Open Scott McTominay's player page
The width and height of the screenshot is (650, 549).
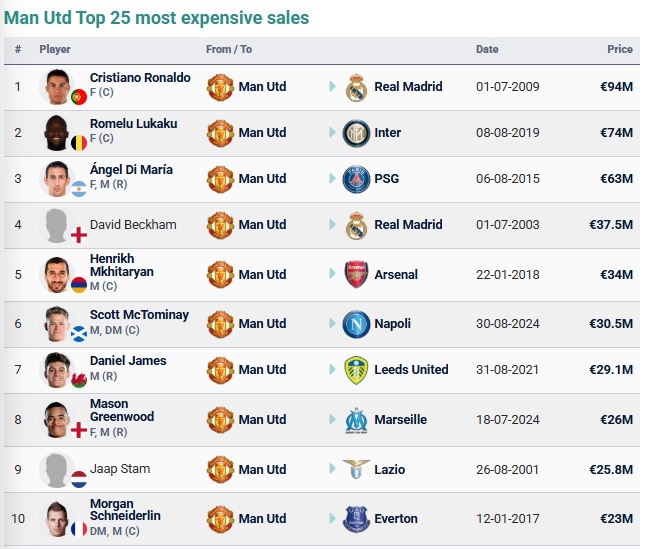139,315
